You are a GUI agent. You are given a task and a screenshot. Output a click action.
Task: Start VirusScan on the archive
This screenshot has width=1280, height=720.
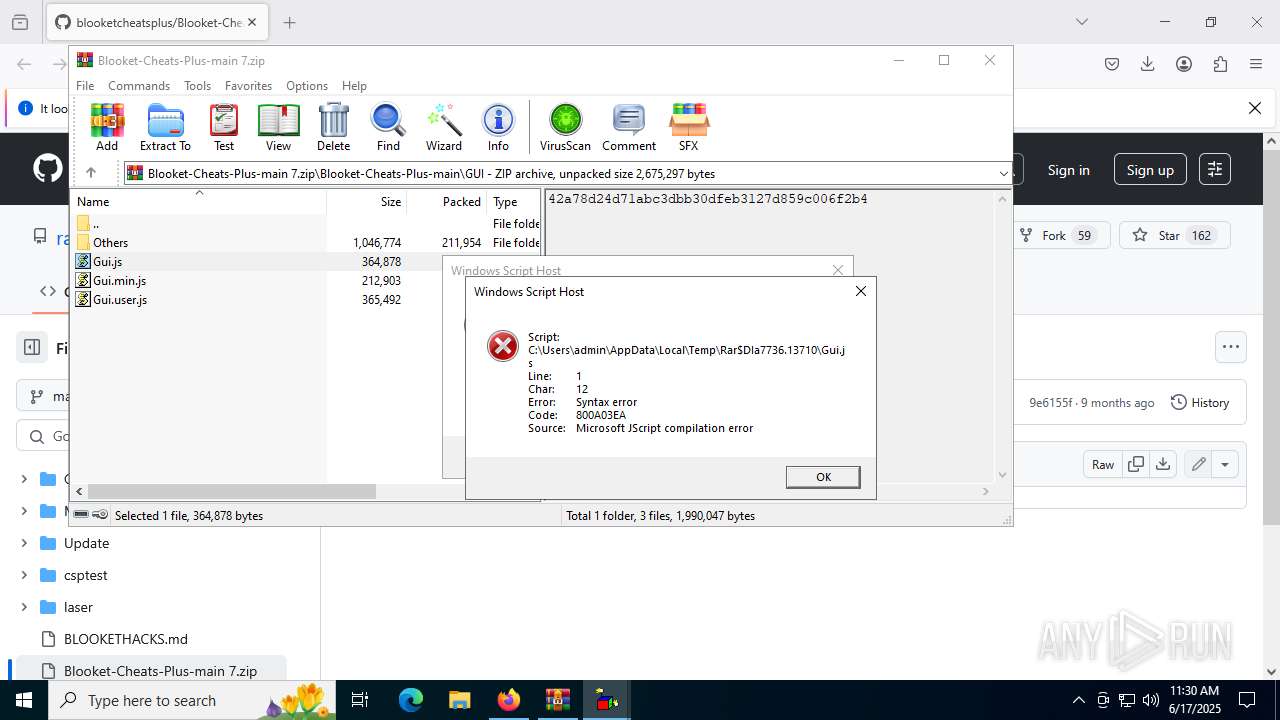(565, 127)
